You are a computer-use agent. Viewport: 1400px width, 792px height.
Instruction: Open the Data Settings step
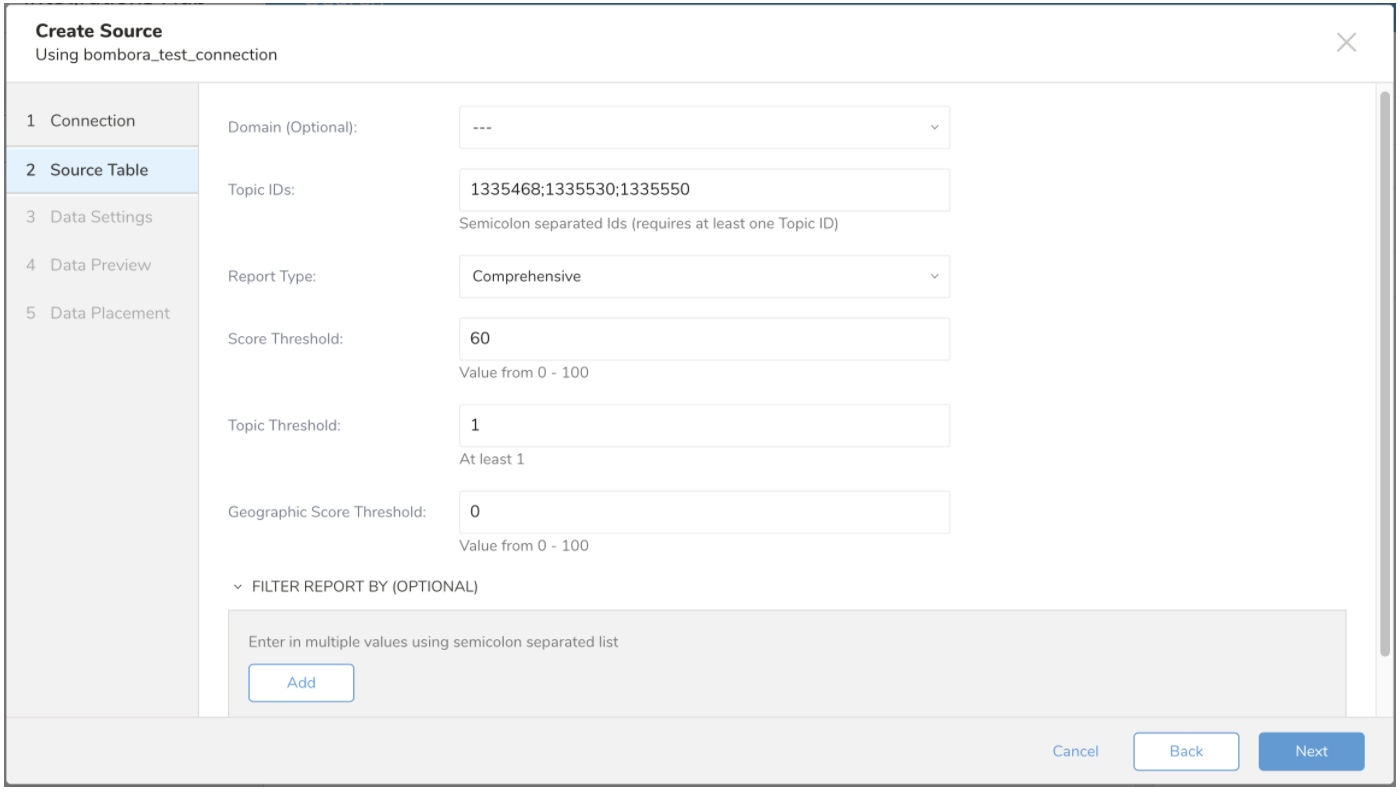(101, 217)
